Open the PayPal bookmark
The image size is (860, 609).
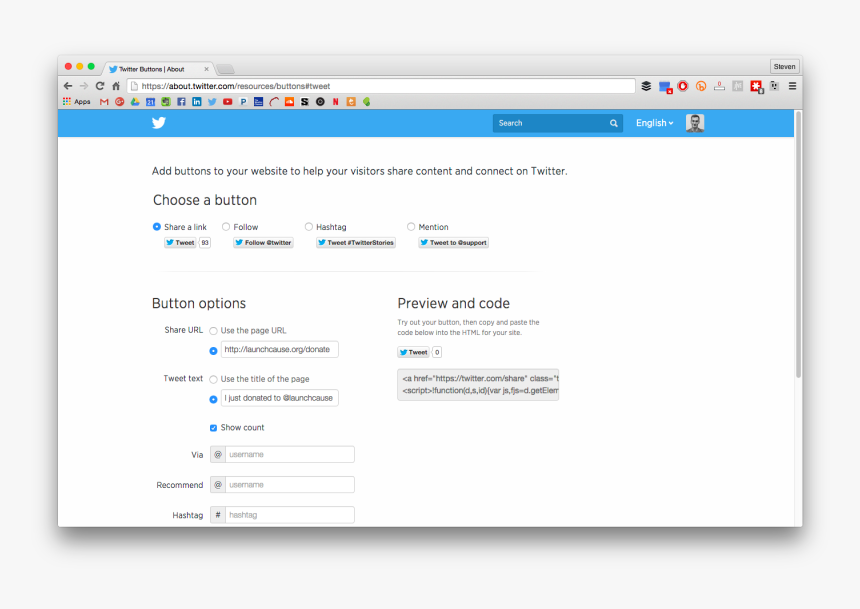pyautogui.click(x=243, y=102)
